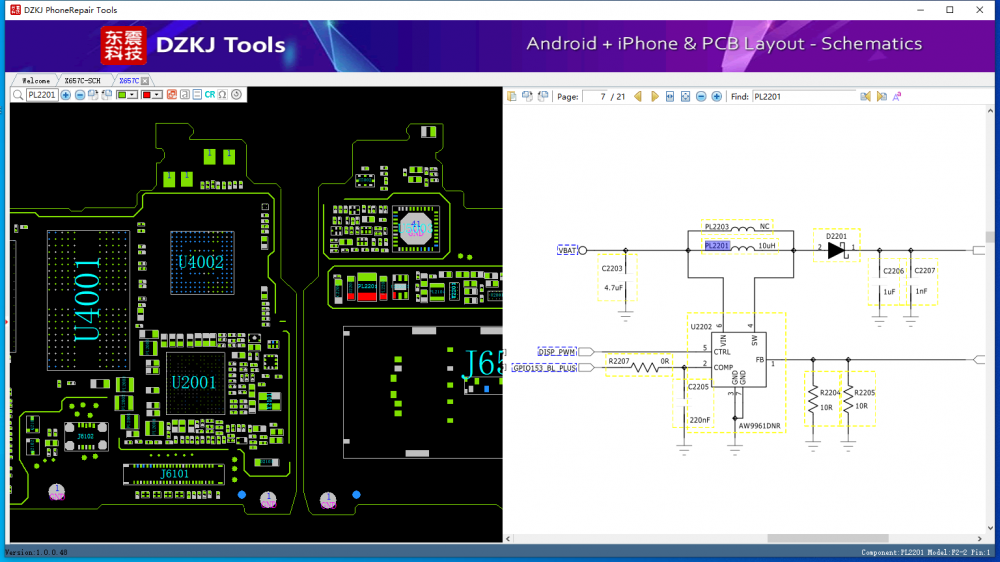Zoom out of the schematic with minus icon
Screen dimensions: 1000x562
pos(701,97)
